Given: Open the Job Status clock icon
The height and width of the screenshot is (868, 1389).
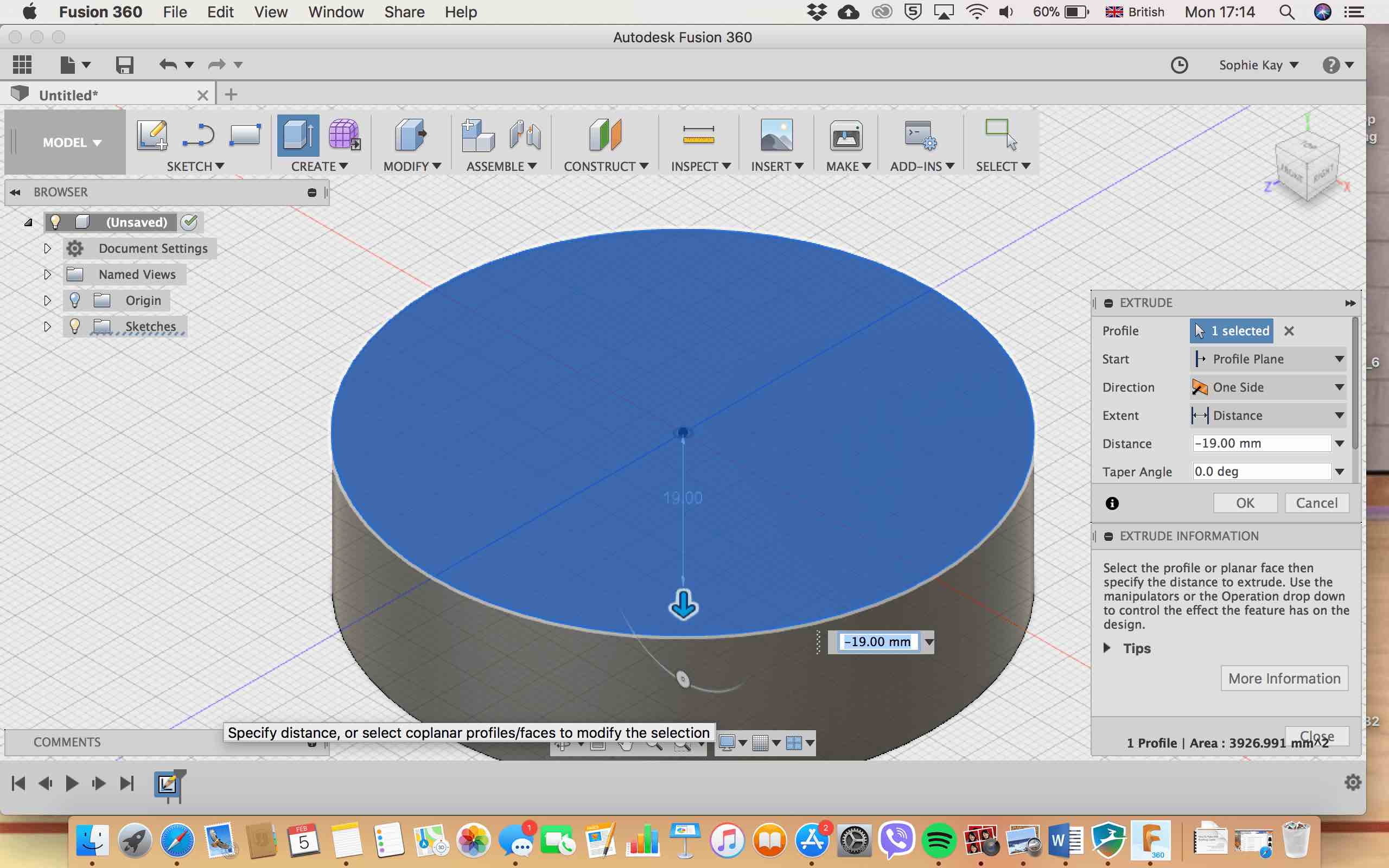Looking at the screenshot, I should click(1179, 65).
